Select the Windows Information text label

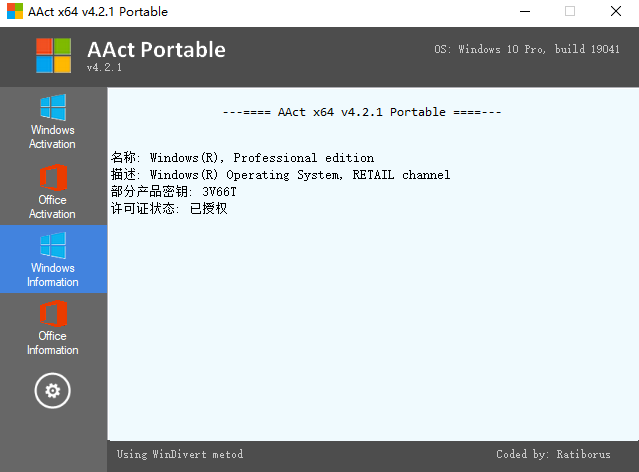[52, 275]
